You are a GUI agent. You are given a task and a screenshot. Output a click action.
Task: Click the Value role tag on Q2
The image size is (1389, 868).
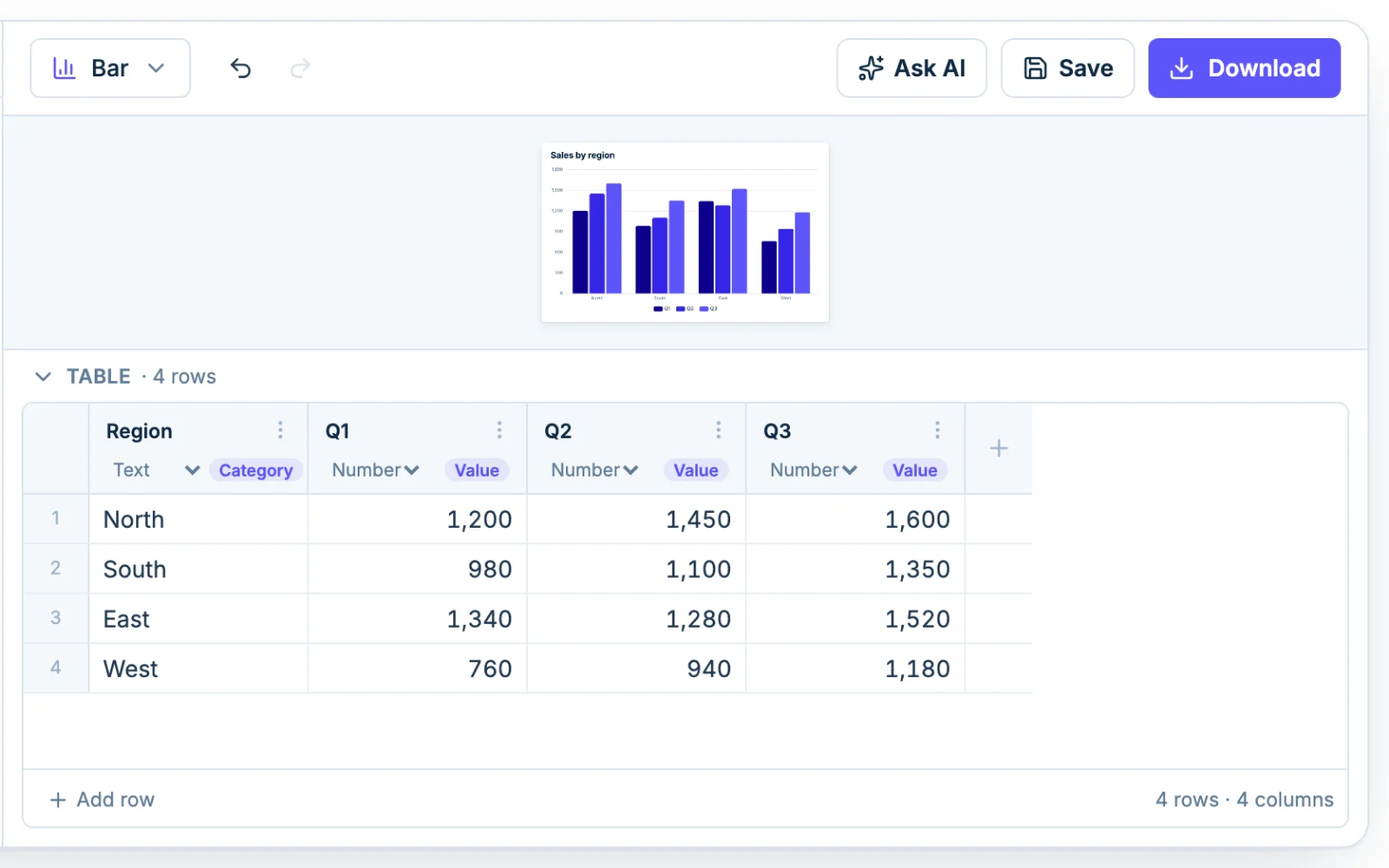[x=695, y=470]
